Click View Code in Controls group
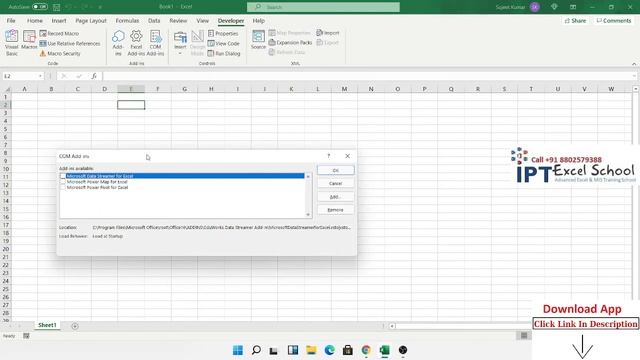This screenshot has height=360, width=640. pyautogui.click(x=224, y=43)
